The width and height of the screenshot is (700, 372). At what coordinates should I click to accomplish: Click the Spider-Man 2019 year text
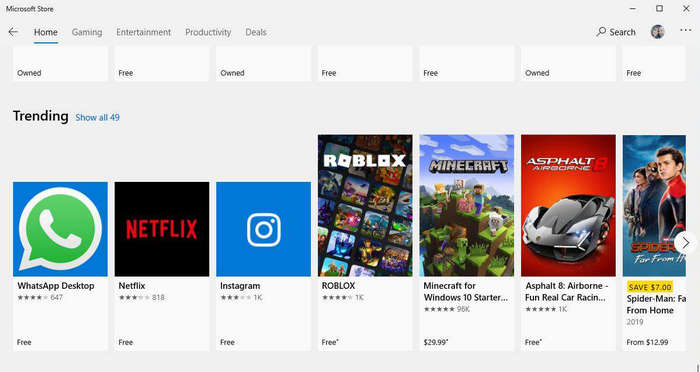(x=635, y=322)
